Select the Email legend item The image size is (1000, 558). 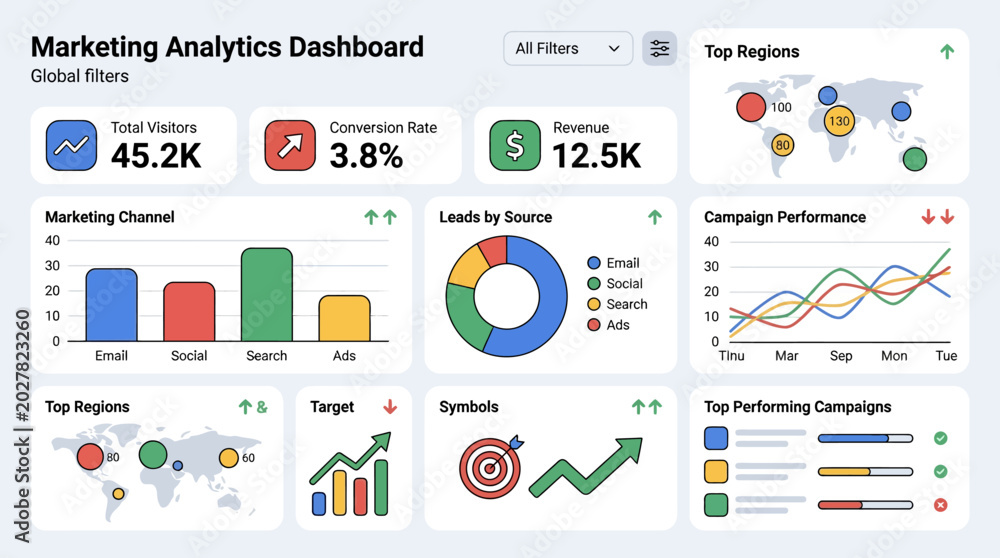click(x=613, y=263)
